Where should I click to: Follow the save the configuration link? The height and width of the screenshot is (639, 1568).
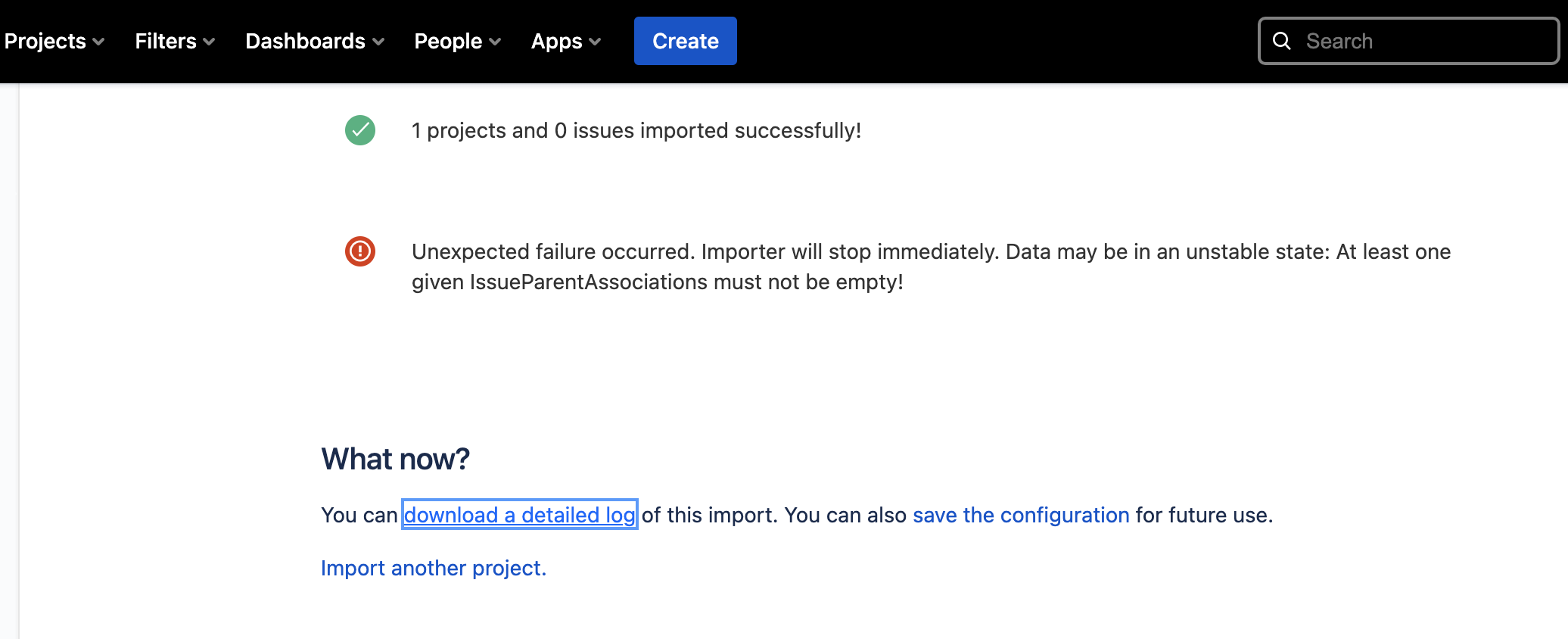[1021, 515]
